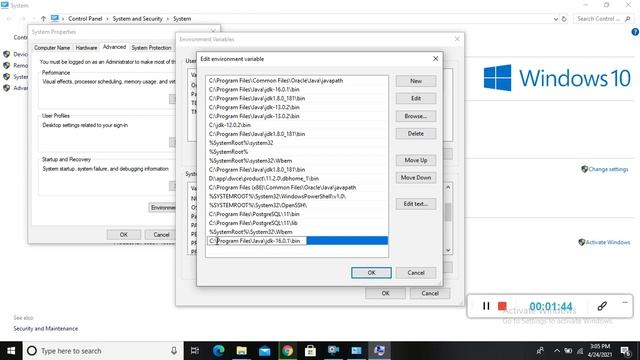Viewport: 640px width, 360px height.
Task: Click the System protection shield icon in sidebar
Action: pos(7,76)
